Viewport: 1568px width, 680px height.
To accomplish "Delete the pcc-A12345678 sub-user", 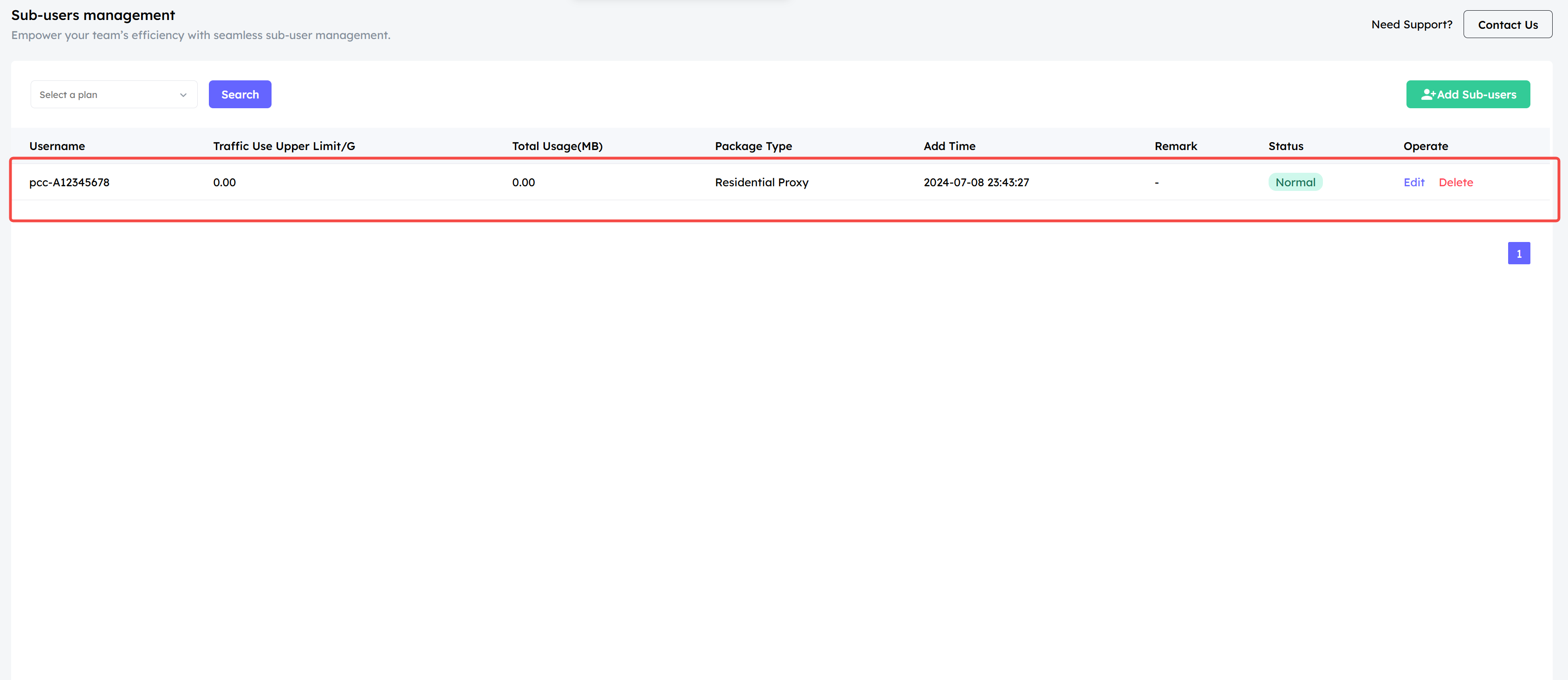I will tap(1456, 182).
